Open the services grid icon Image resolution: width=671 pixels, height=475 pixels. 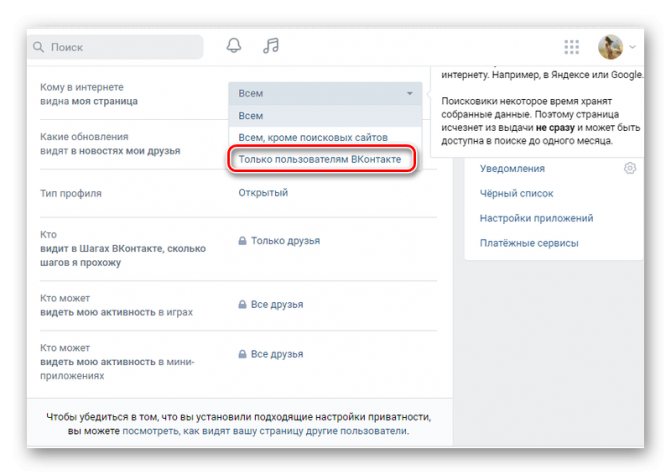click(x=571, y=47)
